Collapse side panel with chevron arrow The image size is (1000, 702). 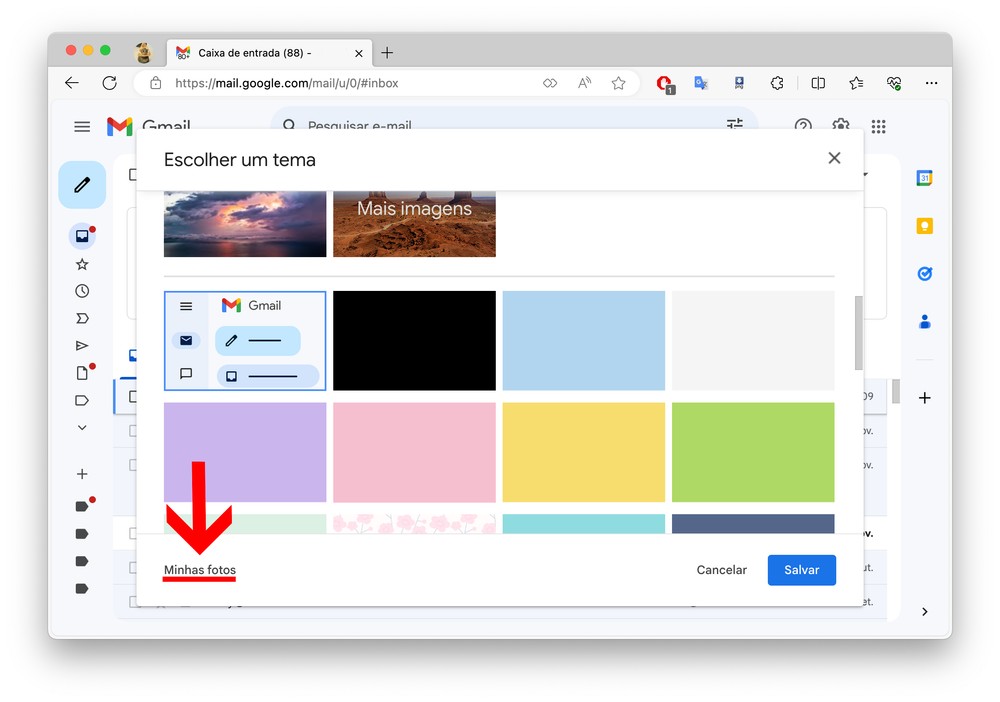(924, 611)
